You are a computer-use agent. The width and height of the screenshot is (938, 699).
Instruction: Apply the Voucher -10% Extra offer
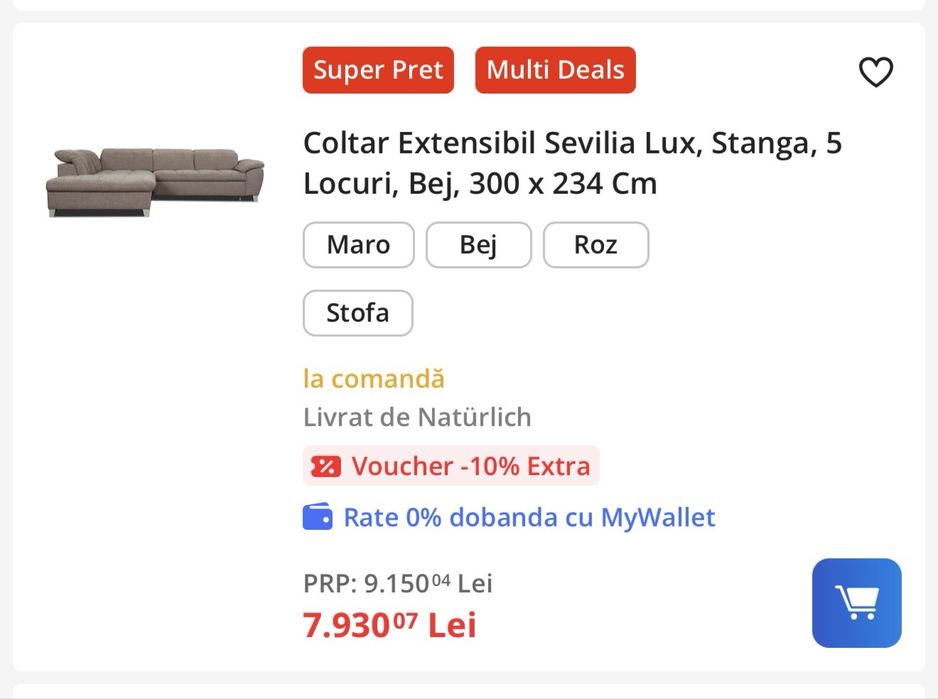pyautogui.click(x=470, y=466)
